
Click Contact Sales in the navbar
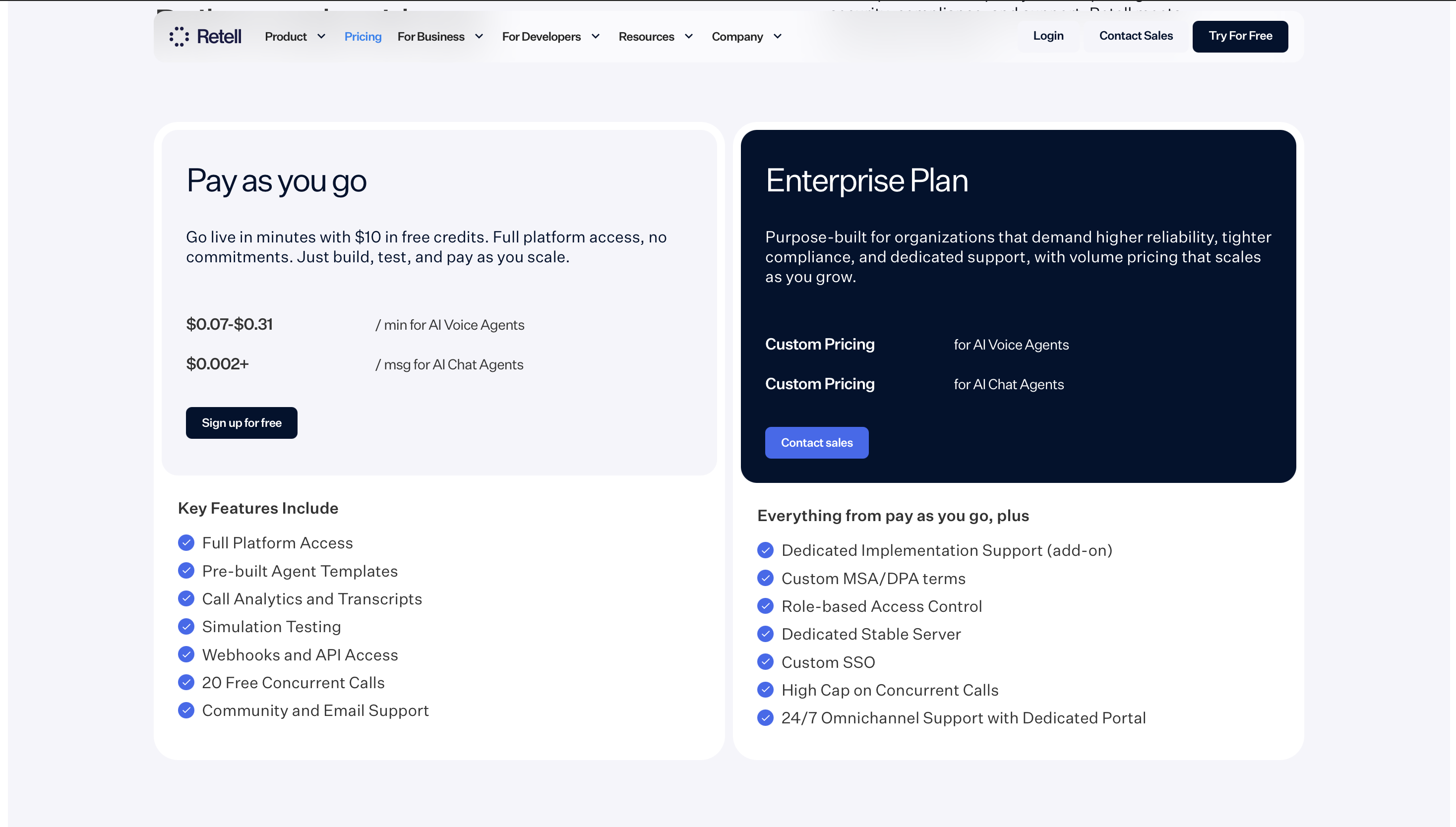[x=1136, y=36]
